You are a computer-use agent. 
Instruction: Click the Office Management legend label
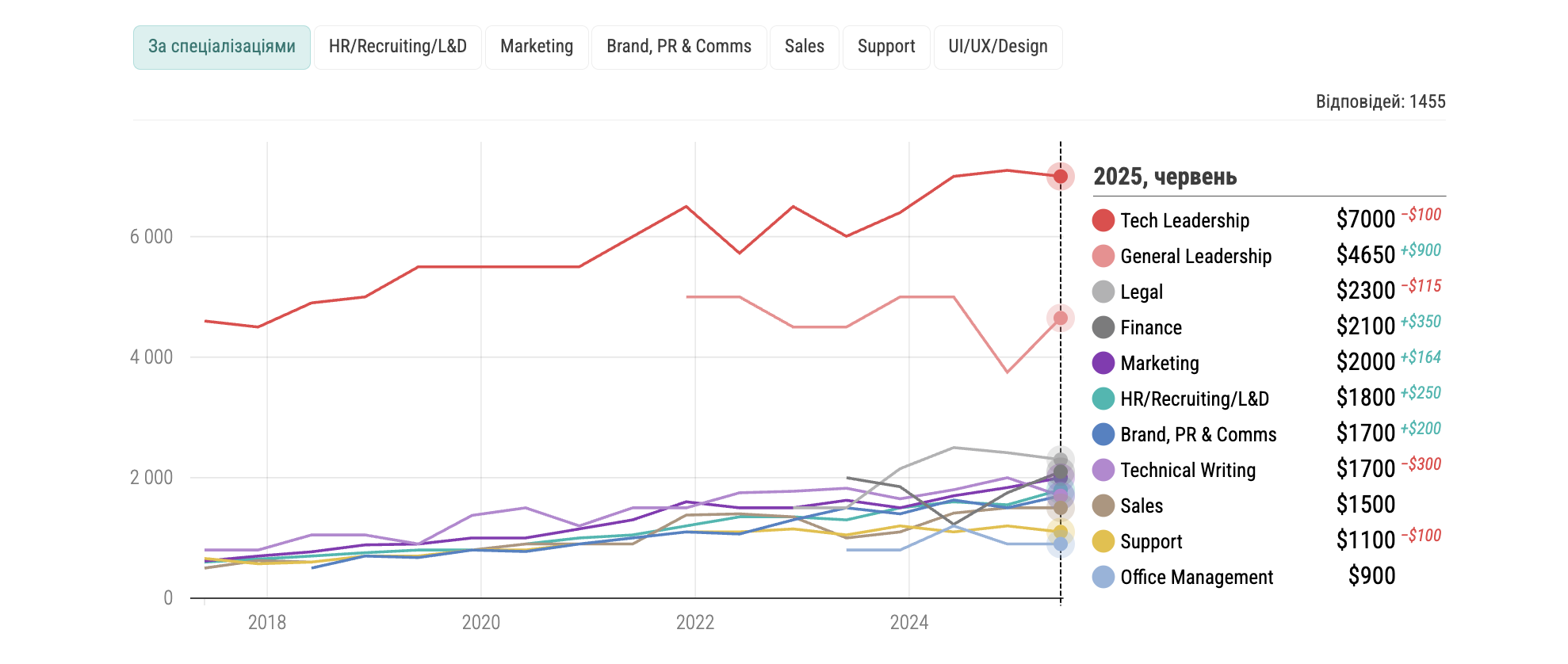[1196, 577]
